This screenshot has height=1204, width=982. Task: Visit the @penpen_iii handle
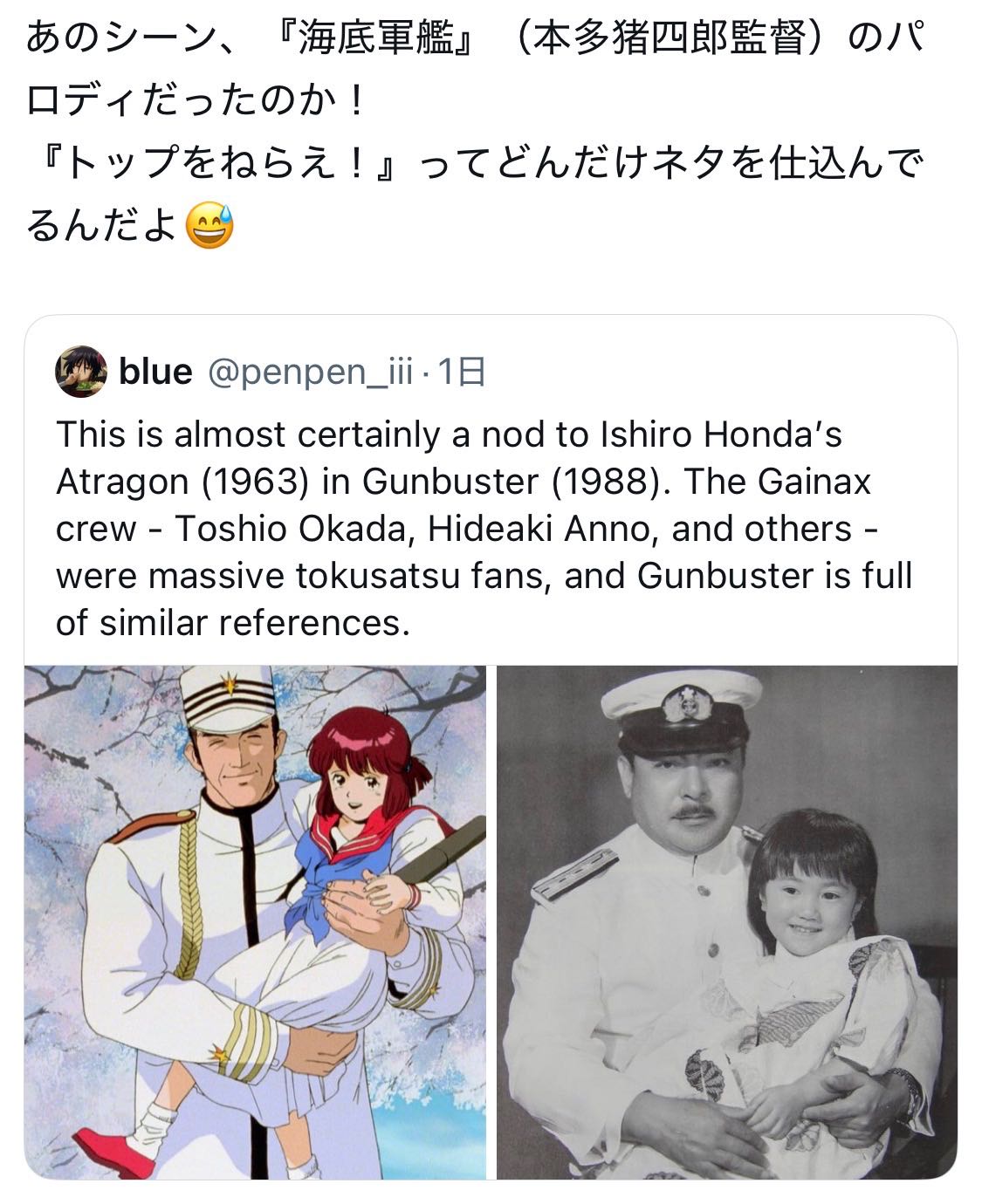click(310, 373)
